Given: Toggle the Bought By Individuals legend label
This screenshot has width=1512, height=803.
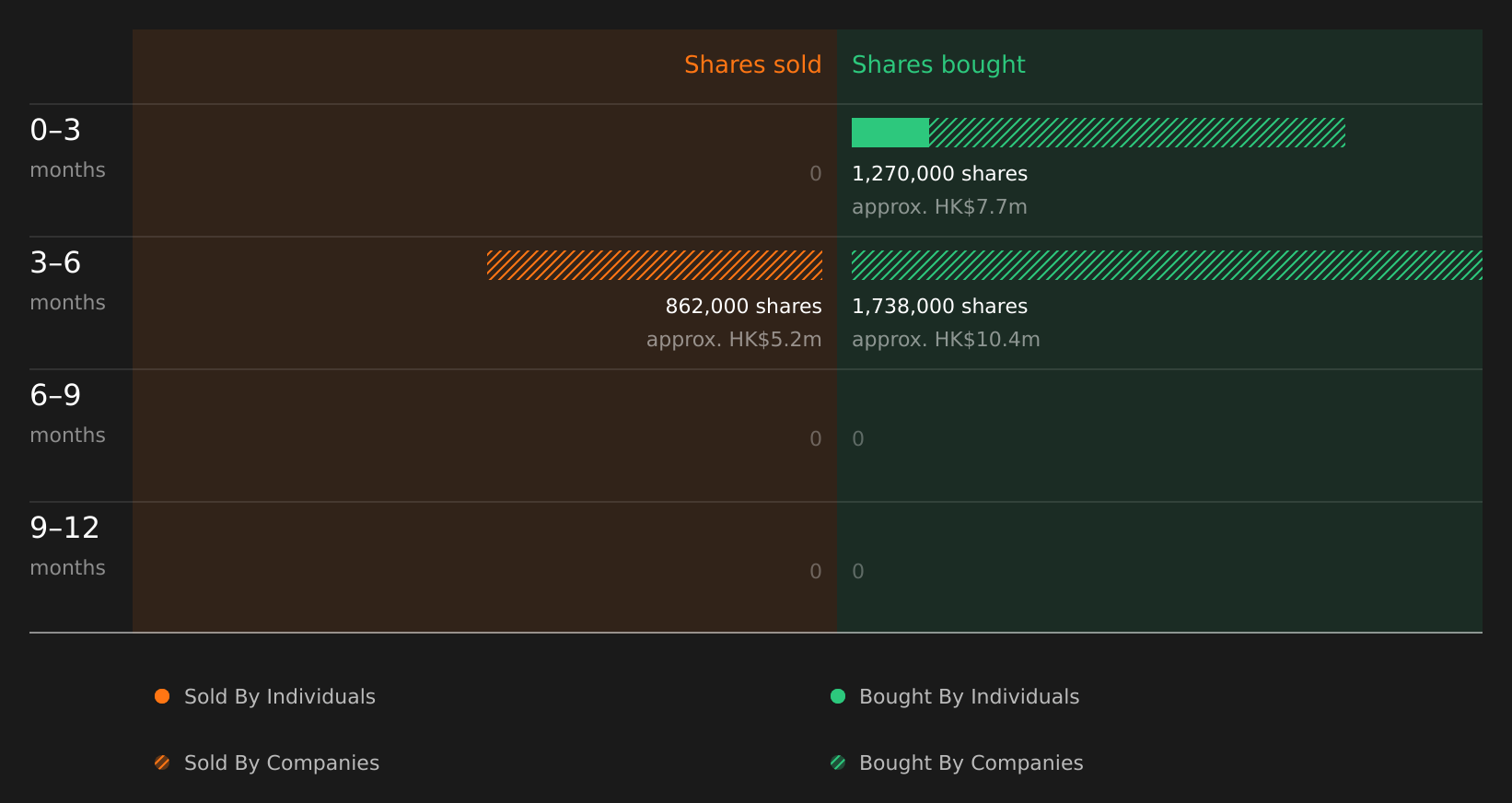Looking at the screenshot, I should tap(969, 697).
